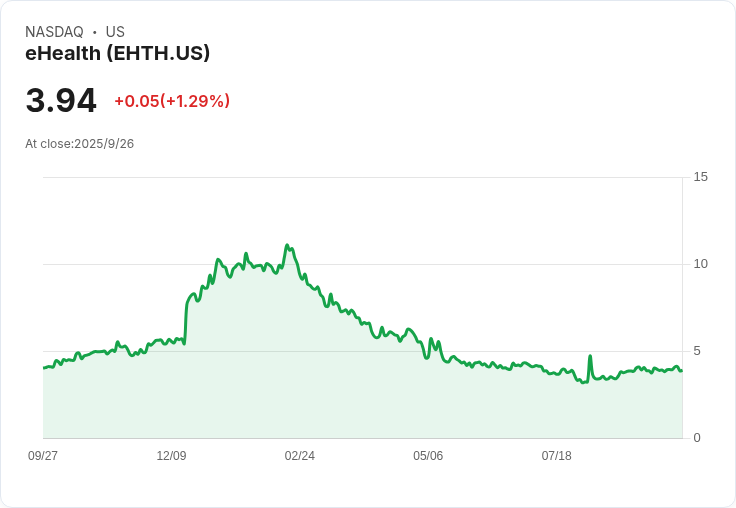Select the NASDAQ exchange label
This screenshot has height=508, width=736.
click(x=54, y=32)
